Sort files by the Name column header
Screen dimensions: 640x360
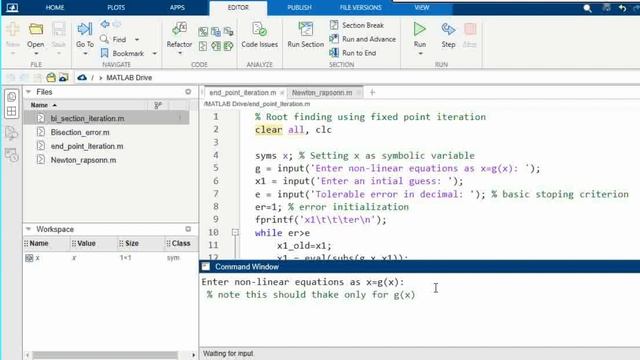pos(39,105)
